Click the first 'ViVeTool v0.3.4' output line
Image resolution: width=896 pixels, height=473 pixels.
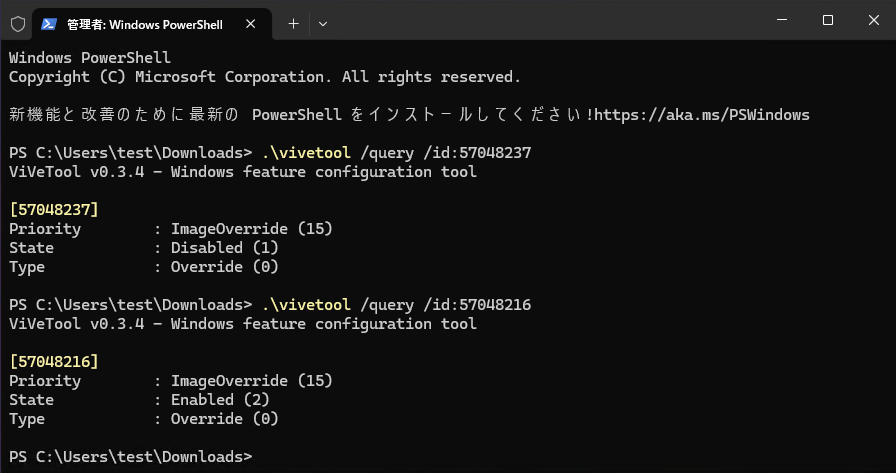[x=243, y=172]
